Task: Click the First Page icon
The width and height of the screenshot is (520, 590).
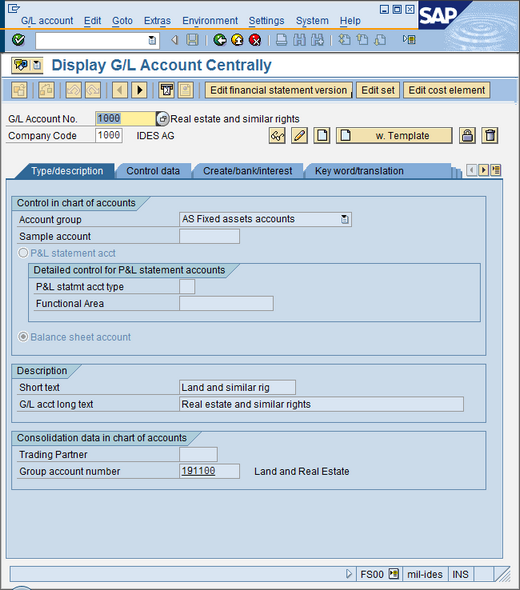Action: click(x=344, y=40)
